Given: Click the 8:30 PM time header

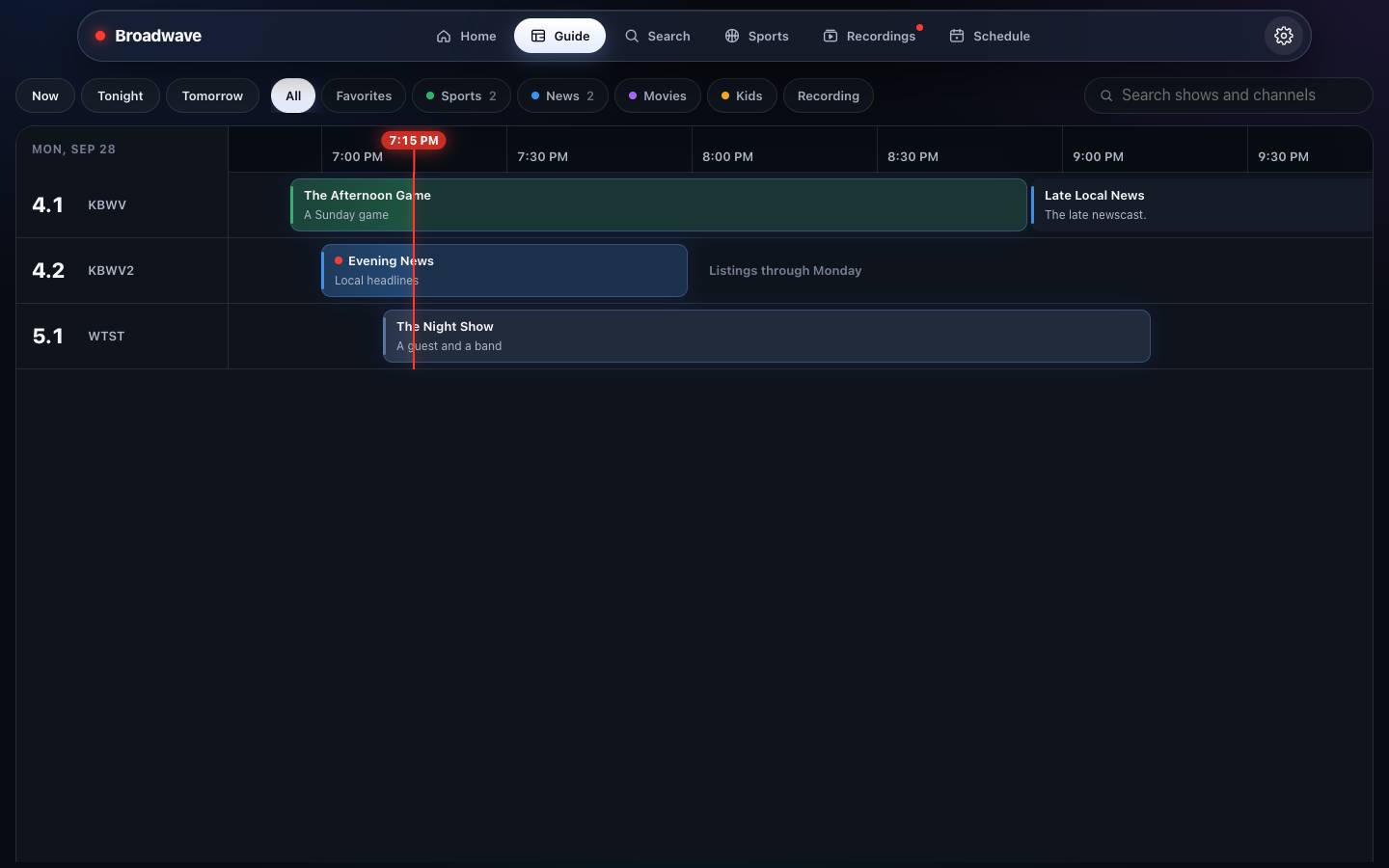Looking at the screenshot, I should pos(912,156).
